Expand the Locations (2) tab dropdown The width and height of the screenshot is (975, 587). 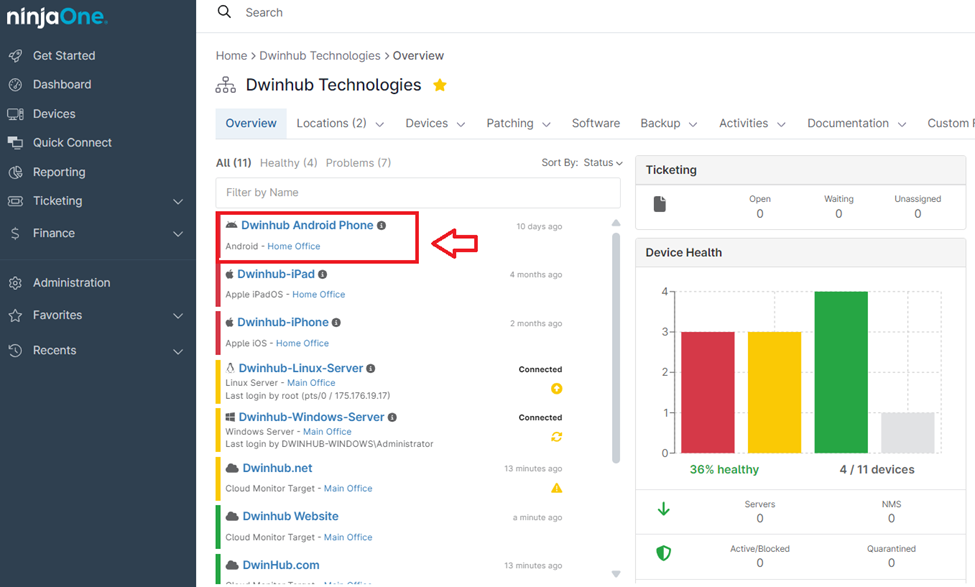(380, 125)
